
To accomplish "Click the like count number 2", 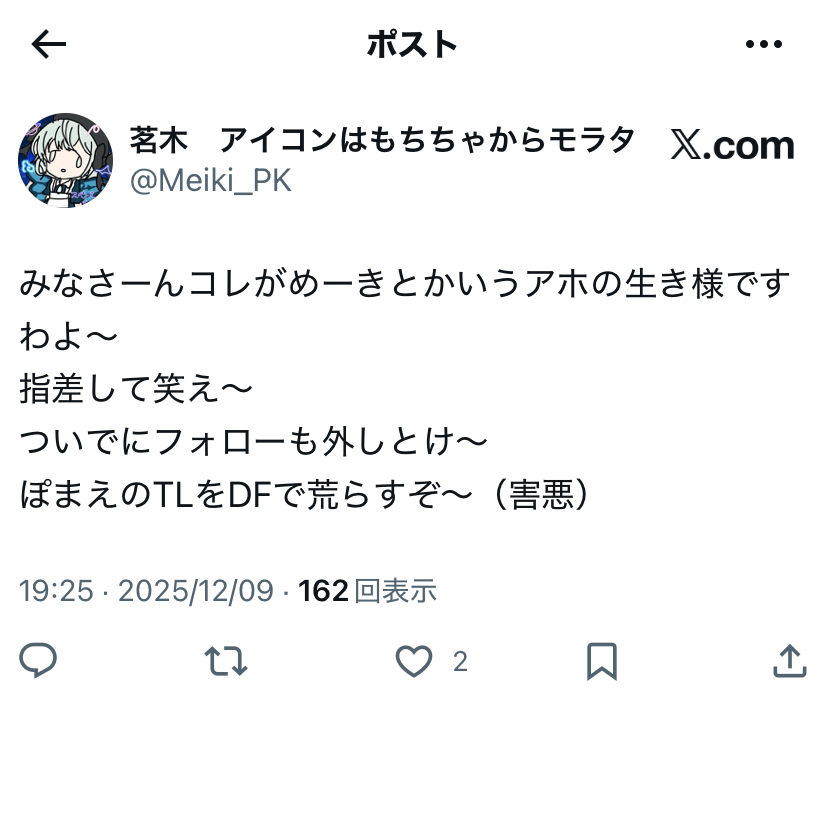I will coord(460,662).
